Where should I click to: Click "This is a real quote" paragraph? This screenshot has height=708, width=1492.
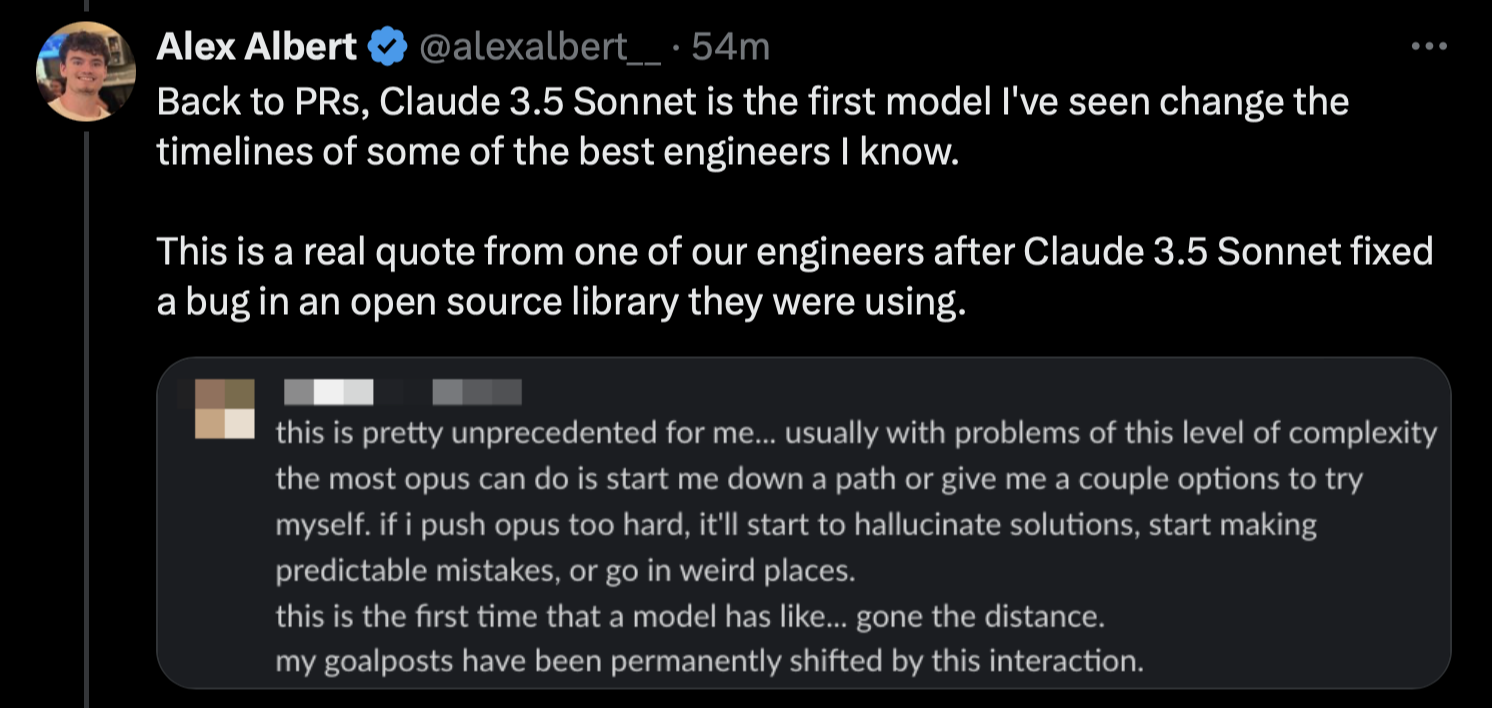click(794, 251)
